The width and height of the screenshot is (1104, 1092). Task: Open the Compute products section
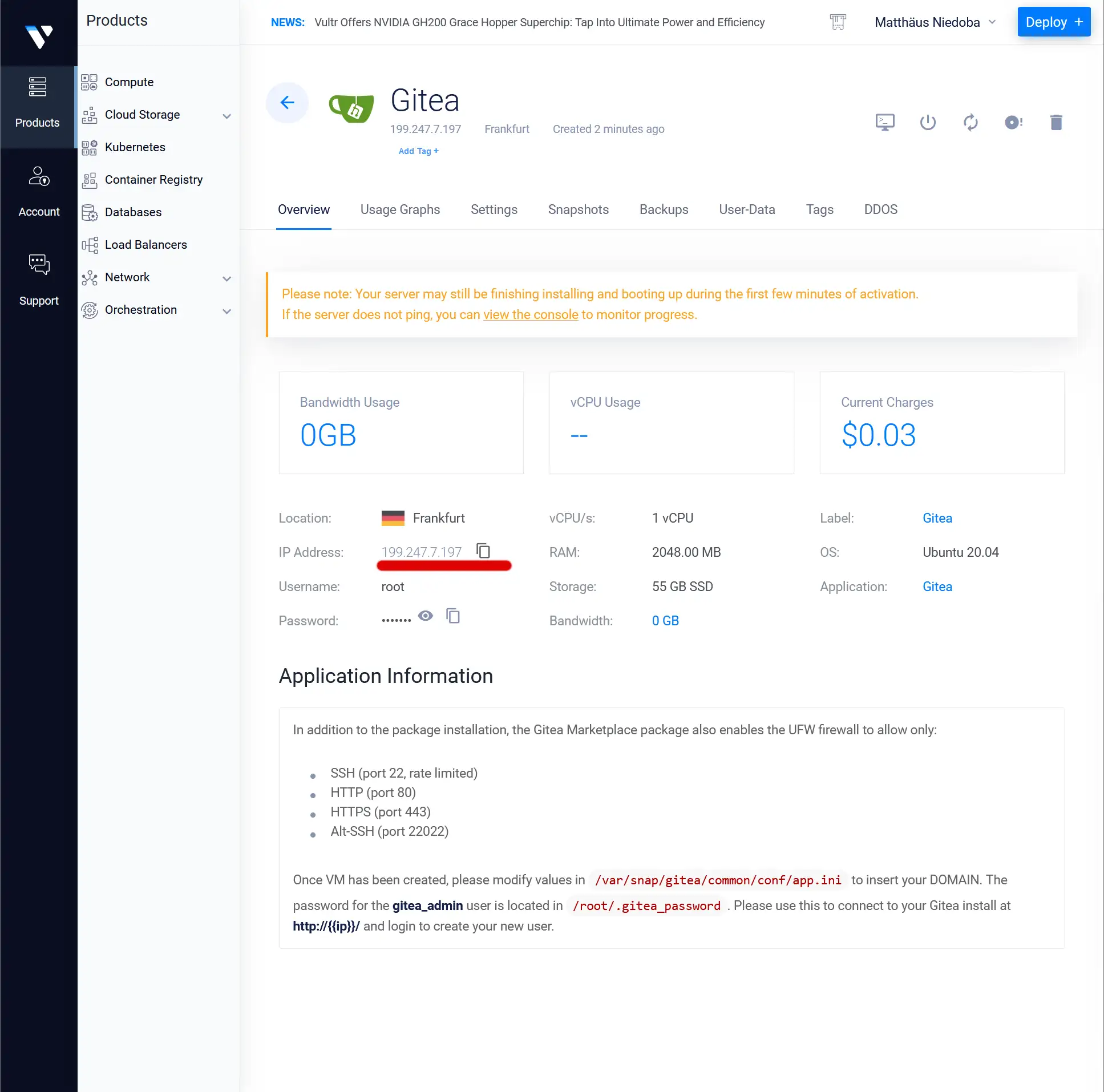(128, 82)
